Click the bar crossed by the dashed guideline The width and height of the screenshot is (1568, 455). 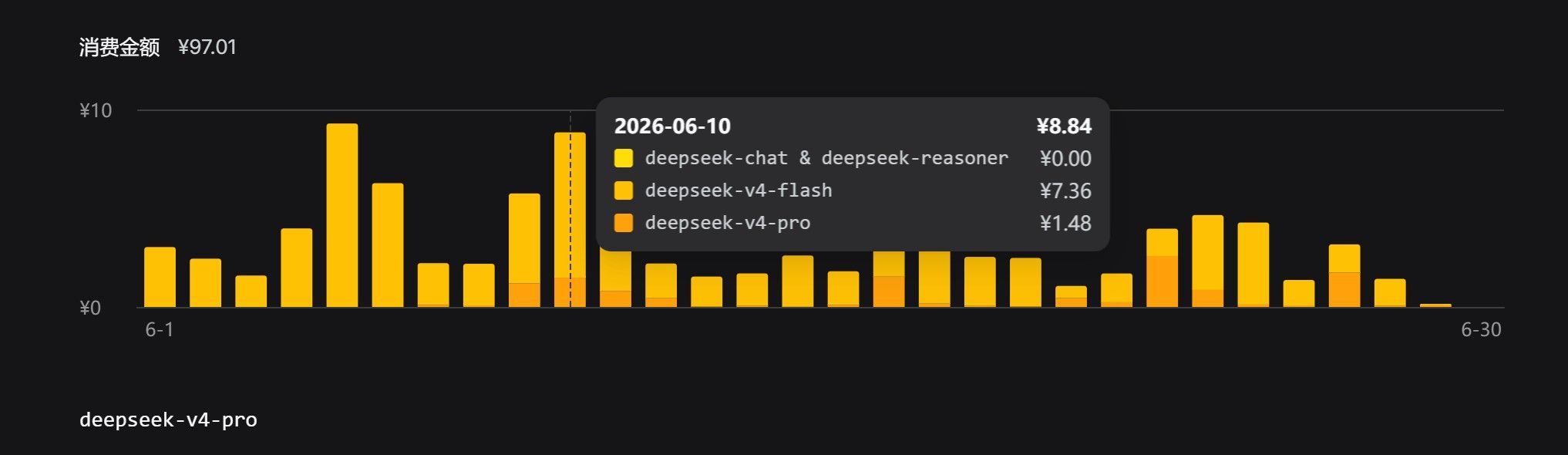click(x=570, y=220)
